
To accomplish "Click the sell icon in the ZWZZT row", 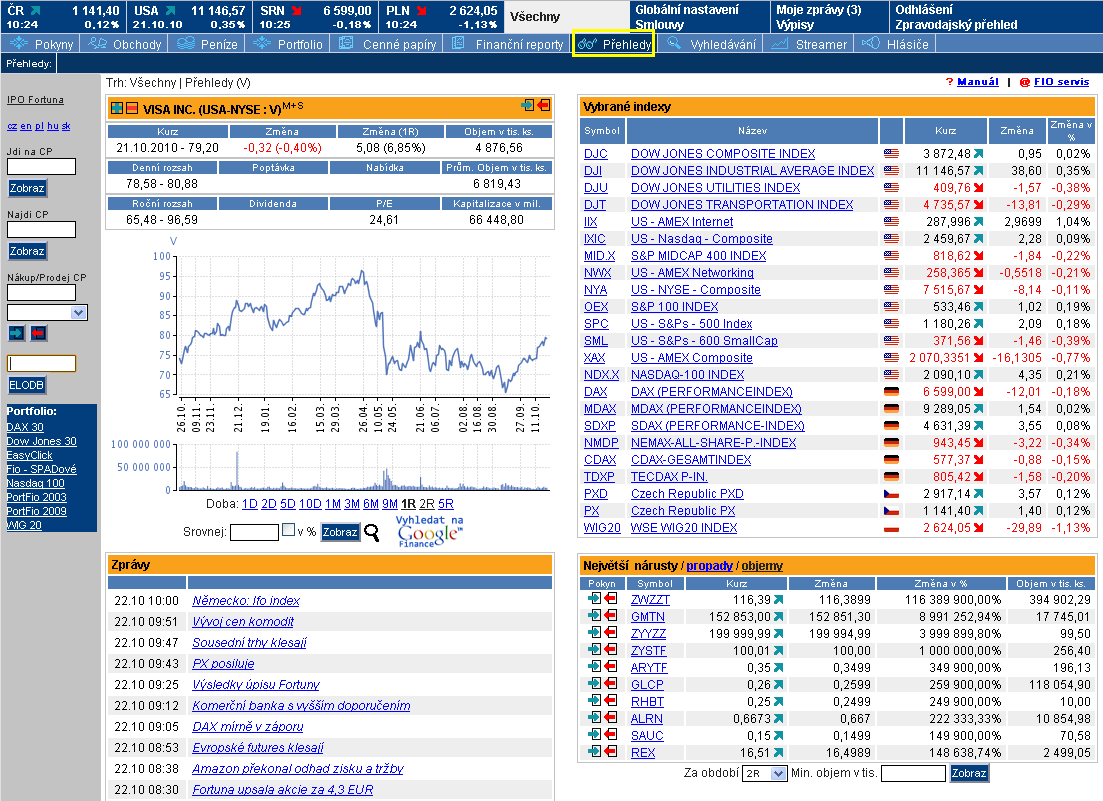I will coord(611,598).
